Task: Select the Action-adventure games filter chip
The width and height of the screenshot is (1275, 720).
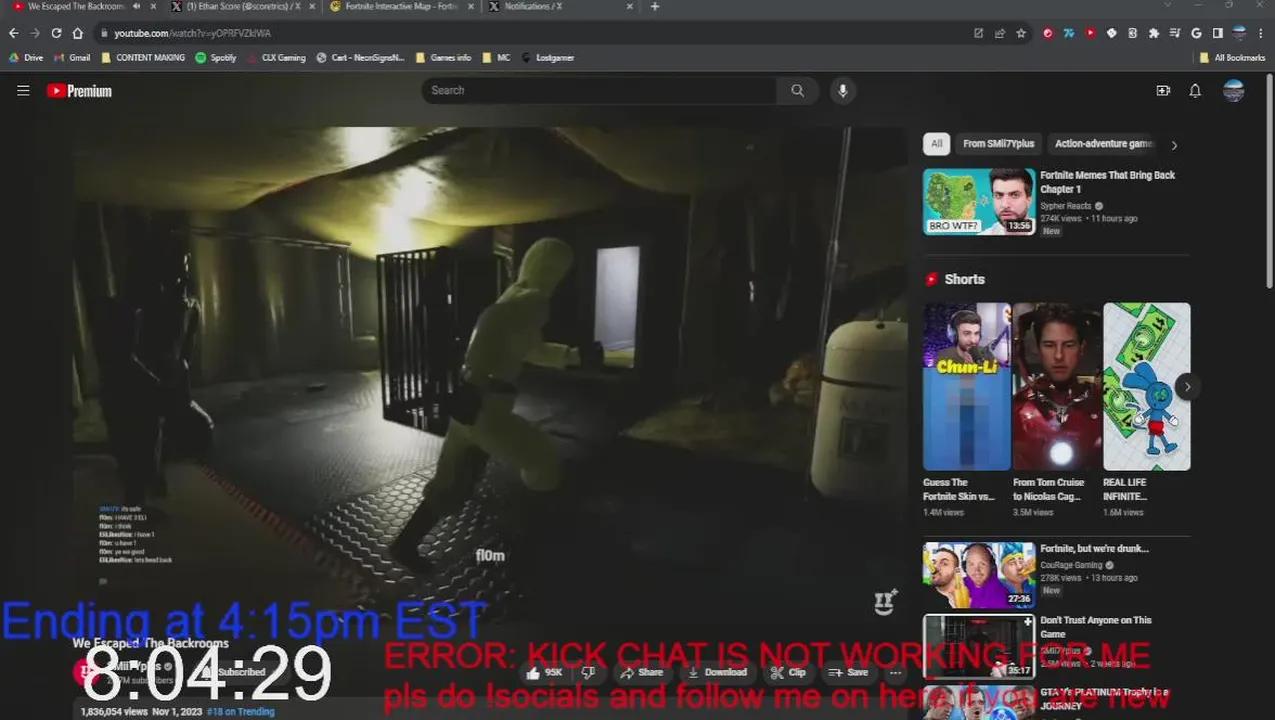Action: pyautogui.click(x=1104, y=144)
